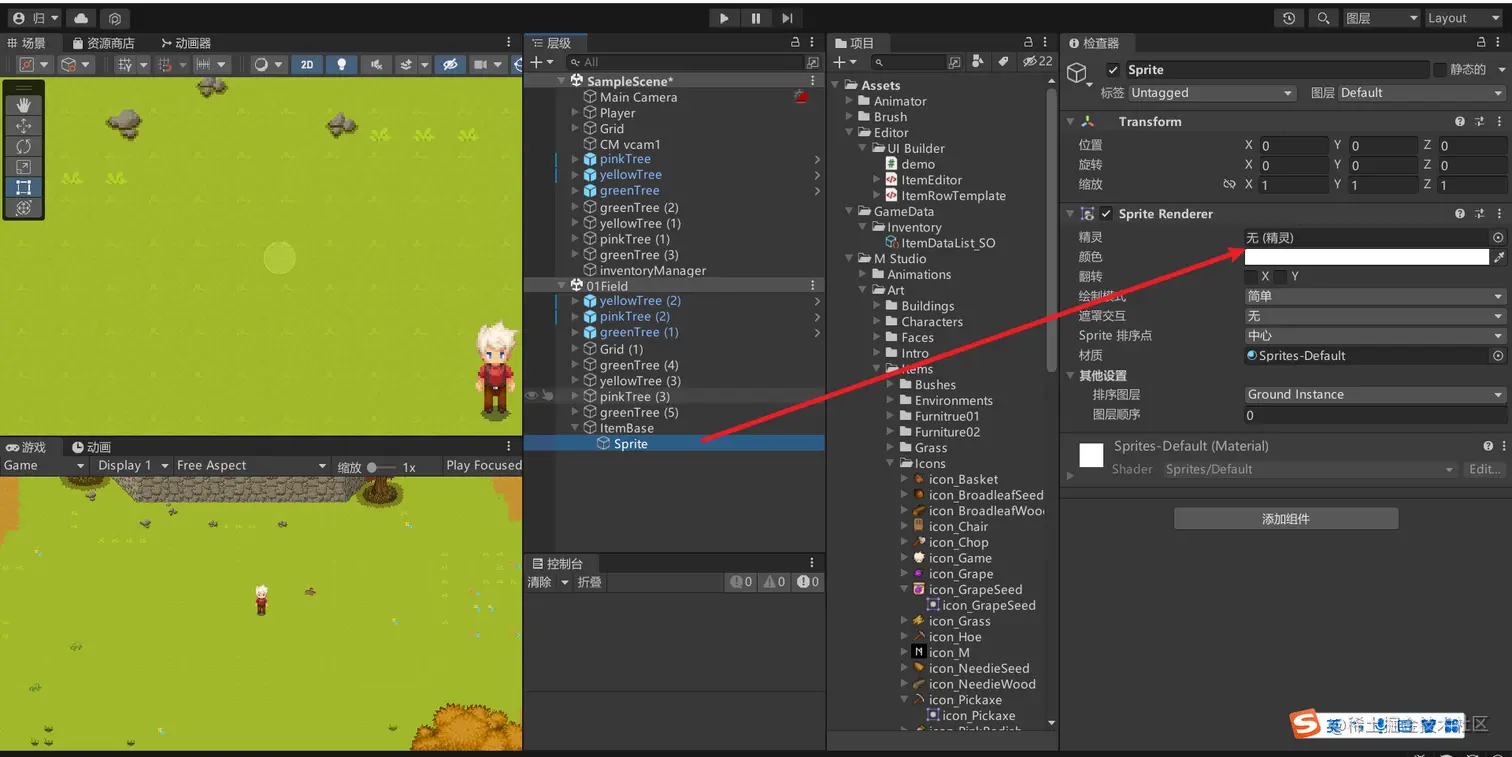Advance one frame with the Step button
This screenshot has width=1512, height=757.
pyautogui.click(x=787, y=18)
